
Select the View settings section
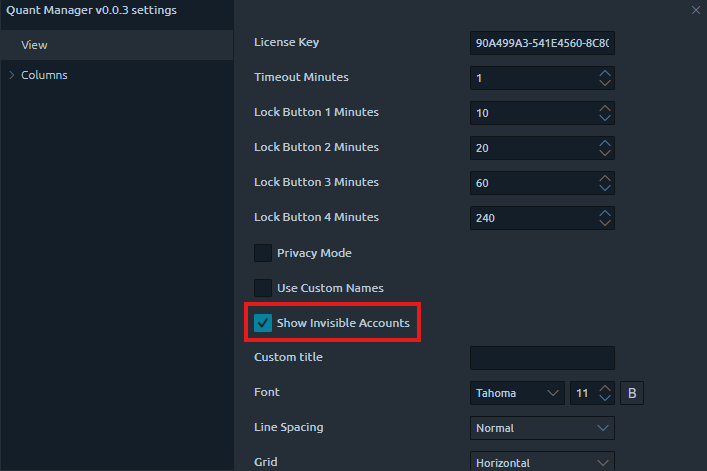click(35, 45)
